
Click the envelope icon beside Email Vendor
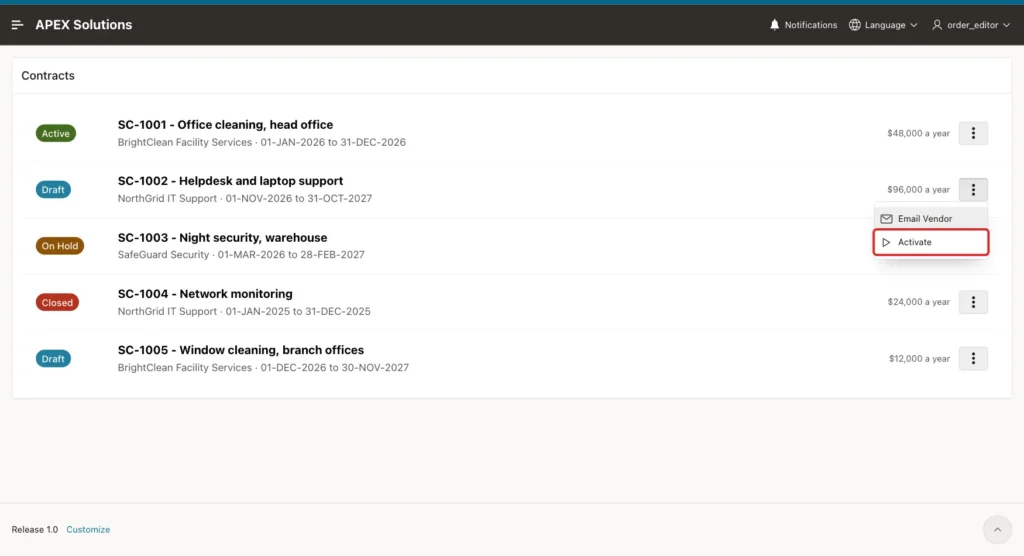886,219
